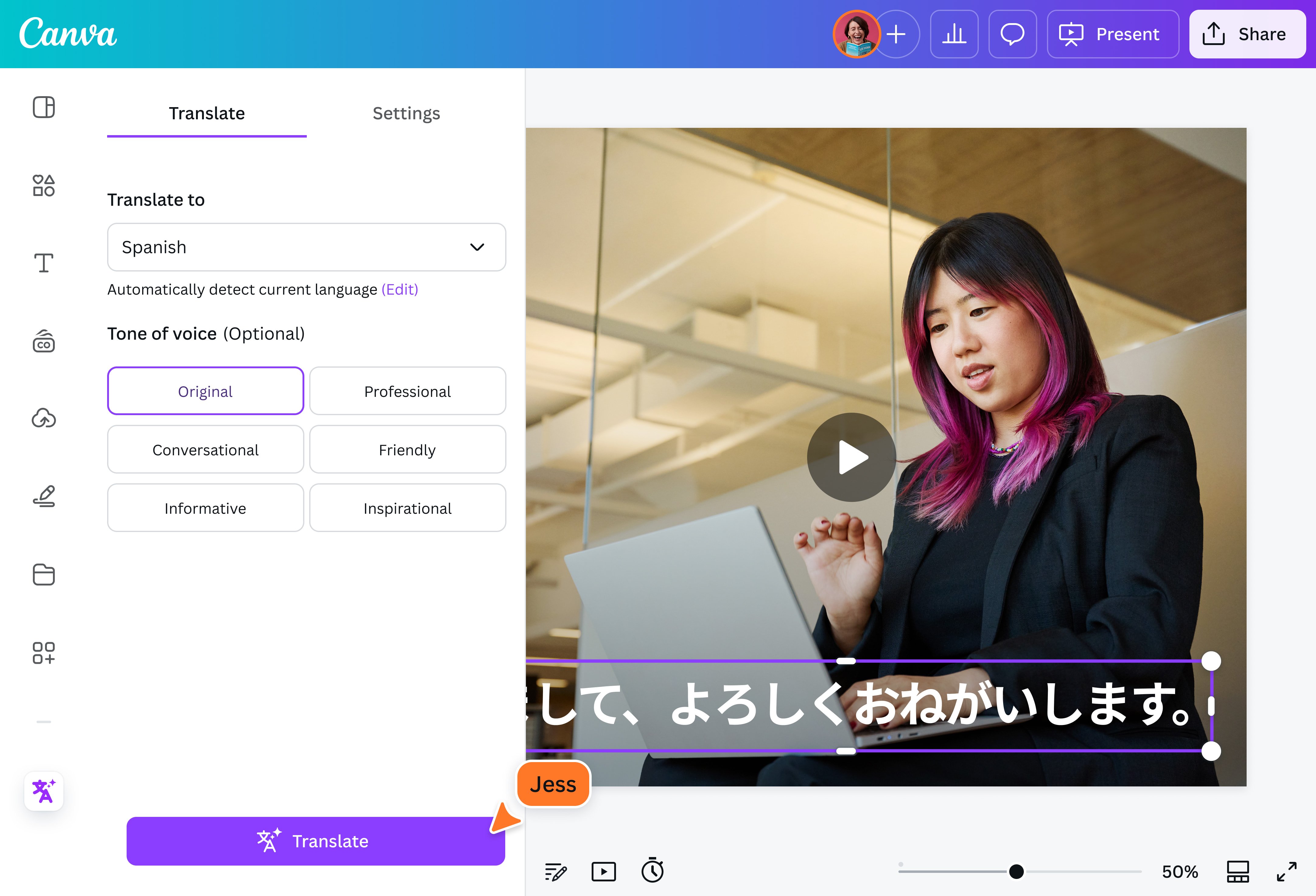Open the notes icon below the canvas
The height and width of the screenshot is (896, 1316).
(556, 871)
